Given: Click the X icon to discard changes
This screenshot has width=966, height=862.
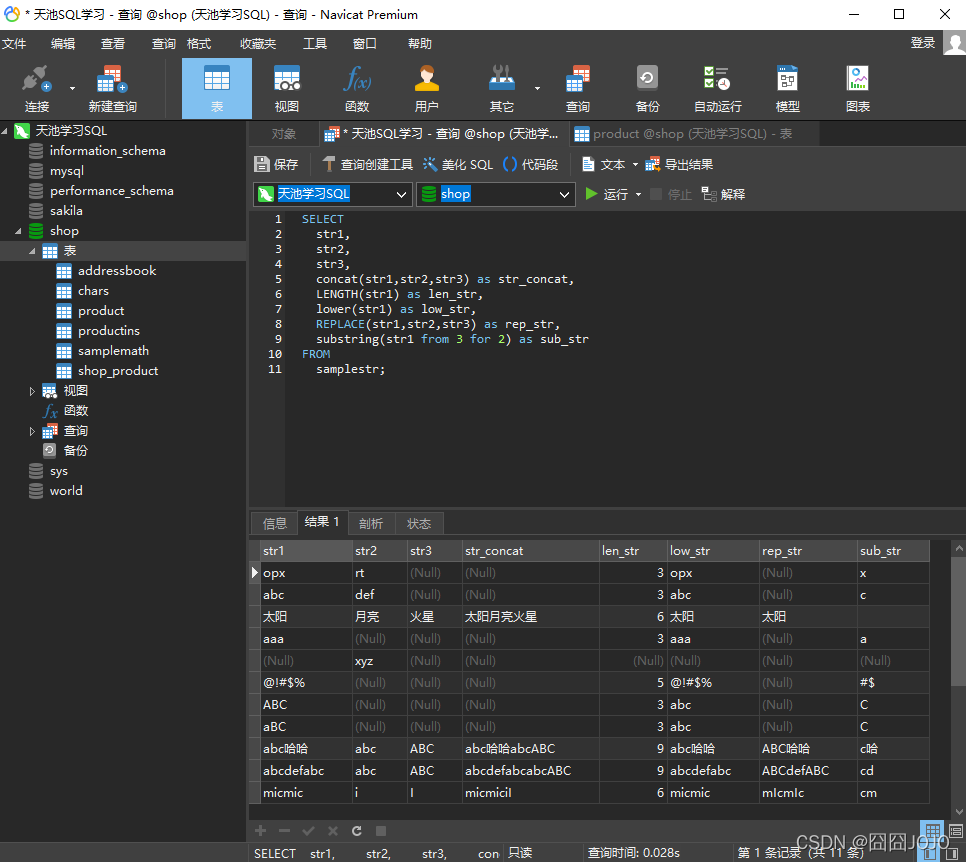Looking at the screenshot, I should coord(333,831).
